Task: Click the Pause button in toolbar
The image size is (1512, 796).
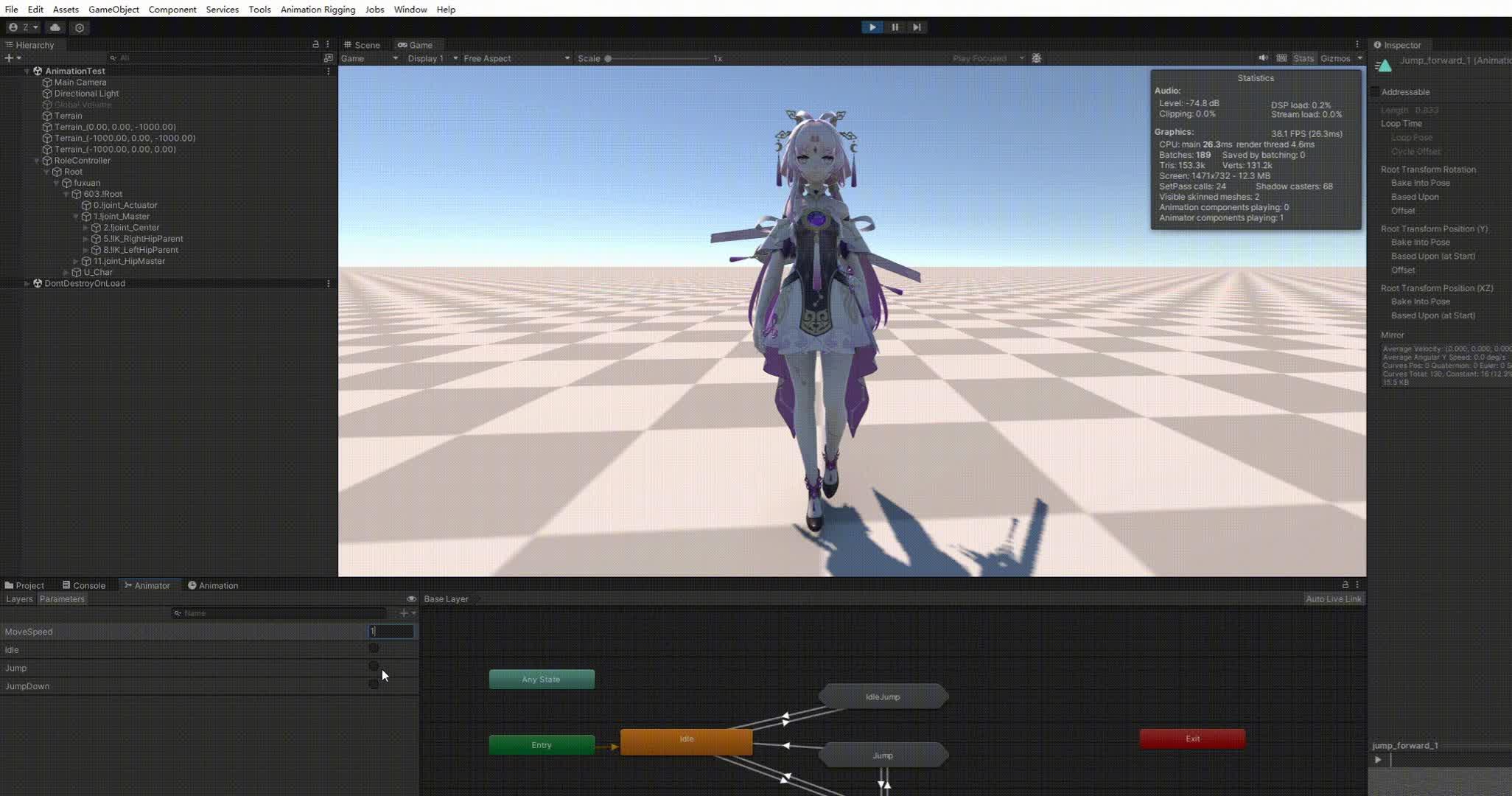Action: 895,27
